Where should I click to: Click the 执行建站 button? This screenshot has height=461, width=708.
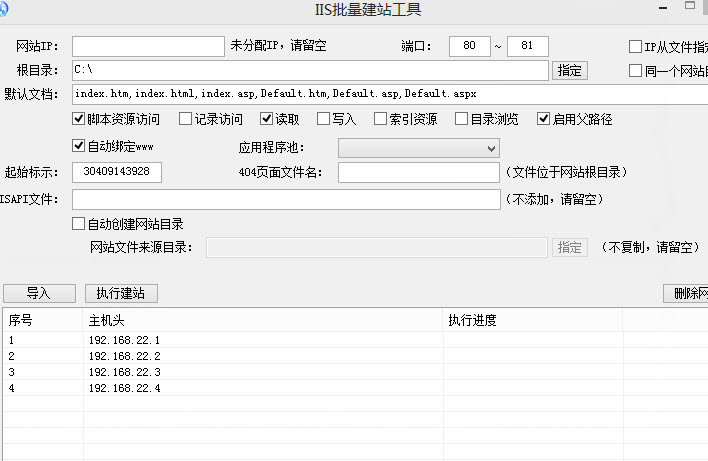[x=121, y=293]
